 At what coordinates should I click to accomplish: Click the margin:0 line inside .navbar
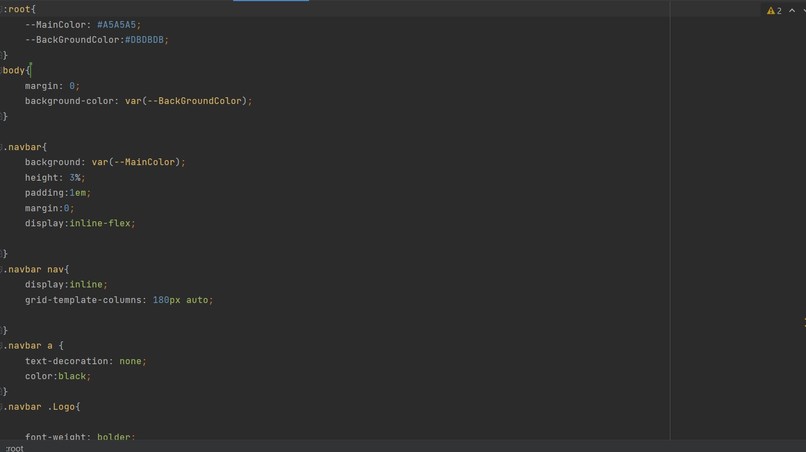coord(49,208)
